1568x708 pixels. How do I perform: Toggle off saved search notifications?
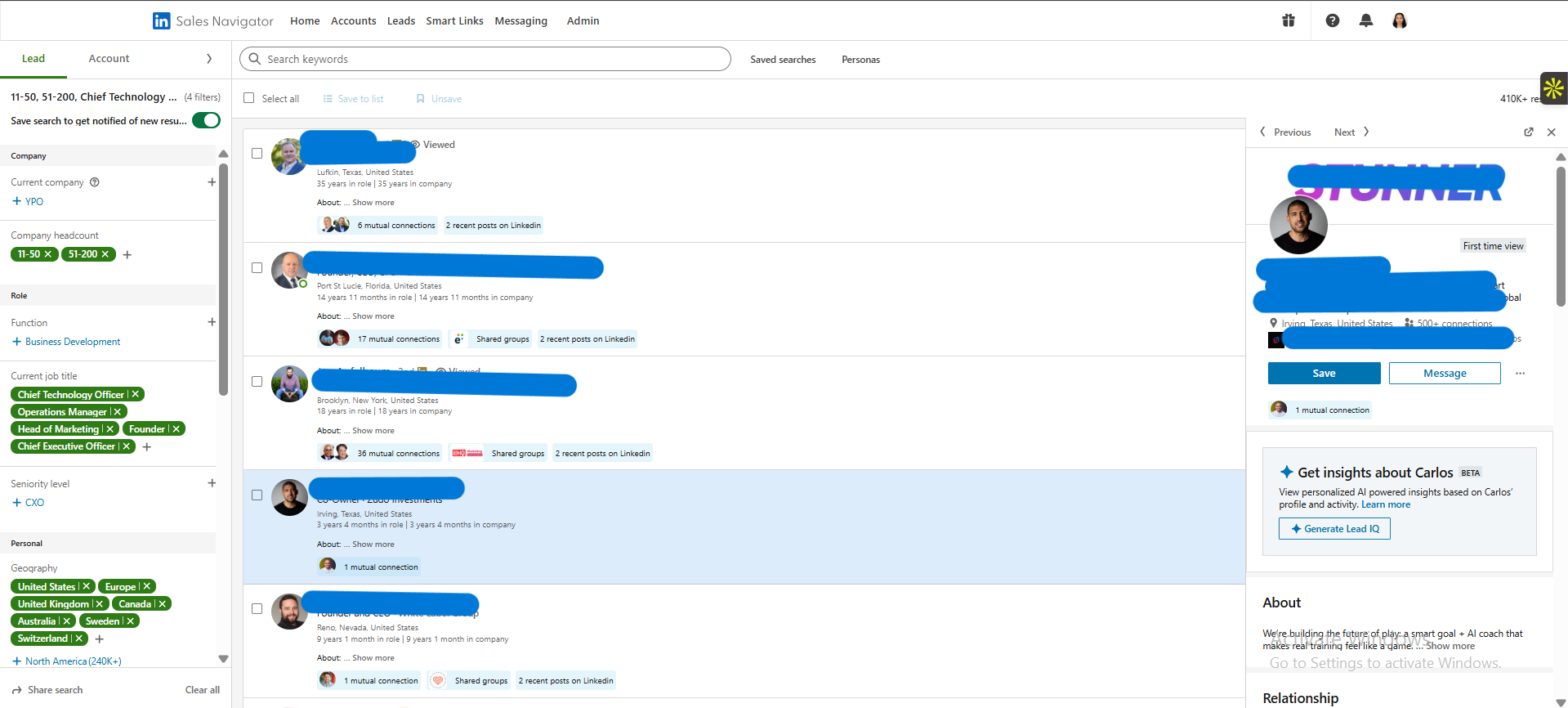pos(206,121)
